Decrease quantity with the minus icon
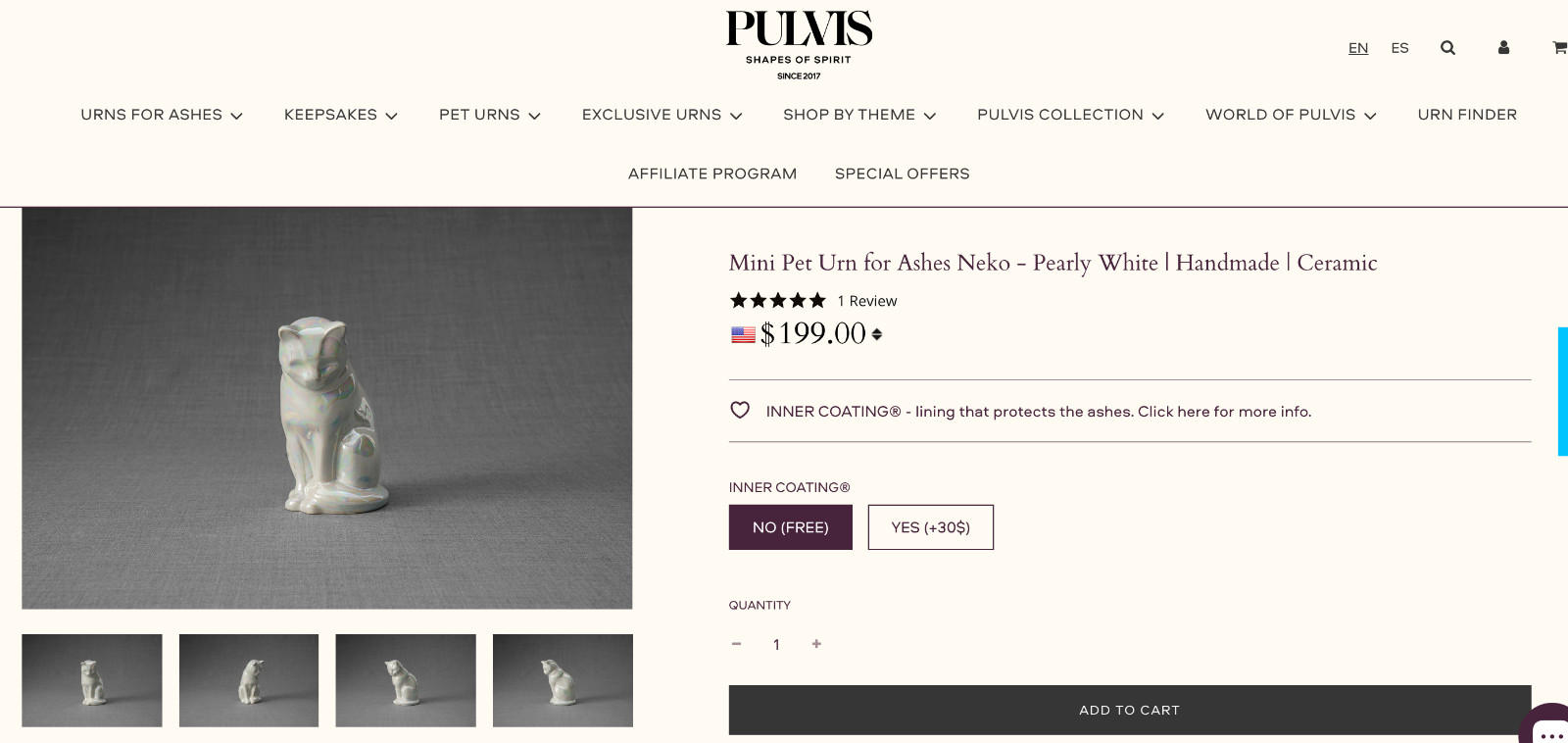Viewport: 1568px width, 743px height. tap(736, 644)
